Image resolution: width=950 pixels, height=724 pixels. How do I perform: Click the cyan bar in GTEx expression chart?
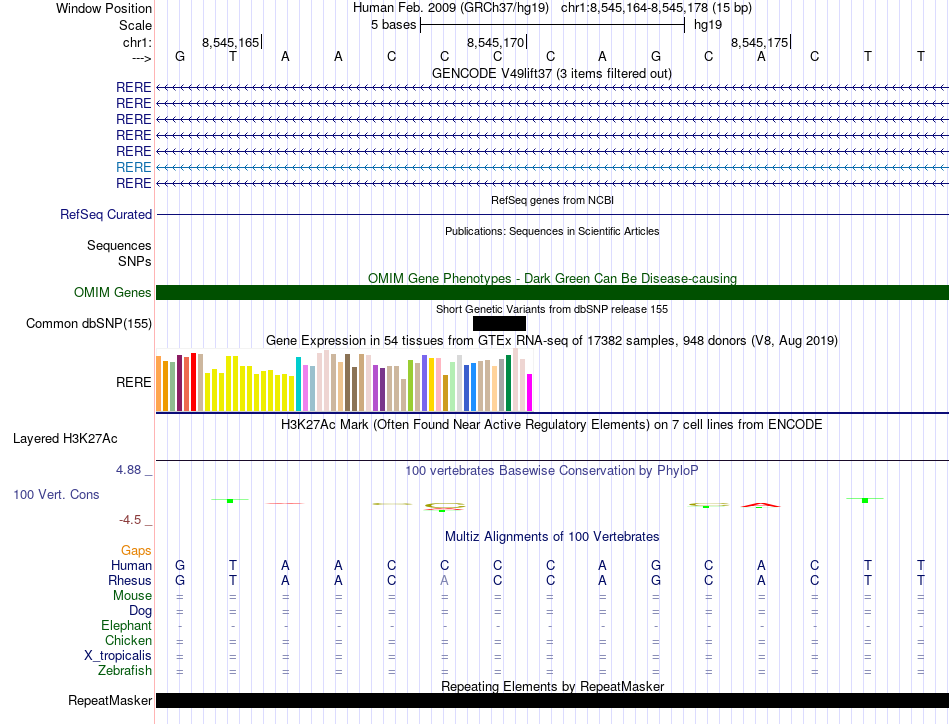[299, 383]
